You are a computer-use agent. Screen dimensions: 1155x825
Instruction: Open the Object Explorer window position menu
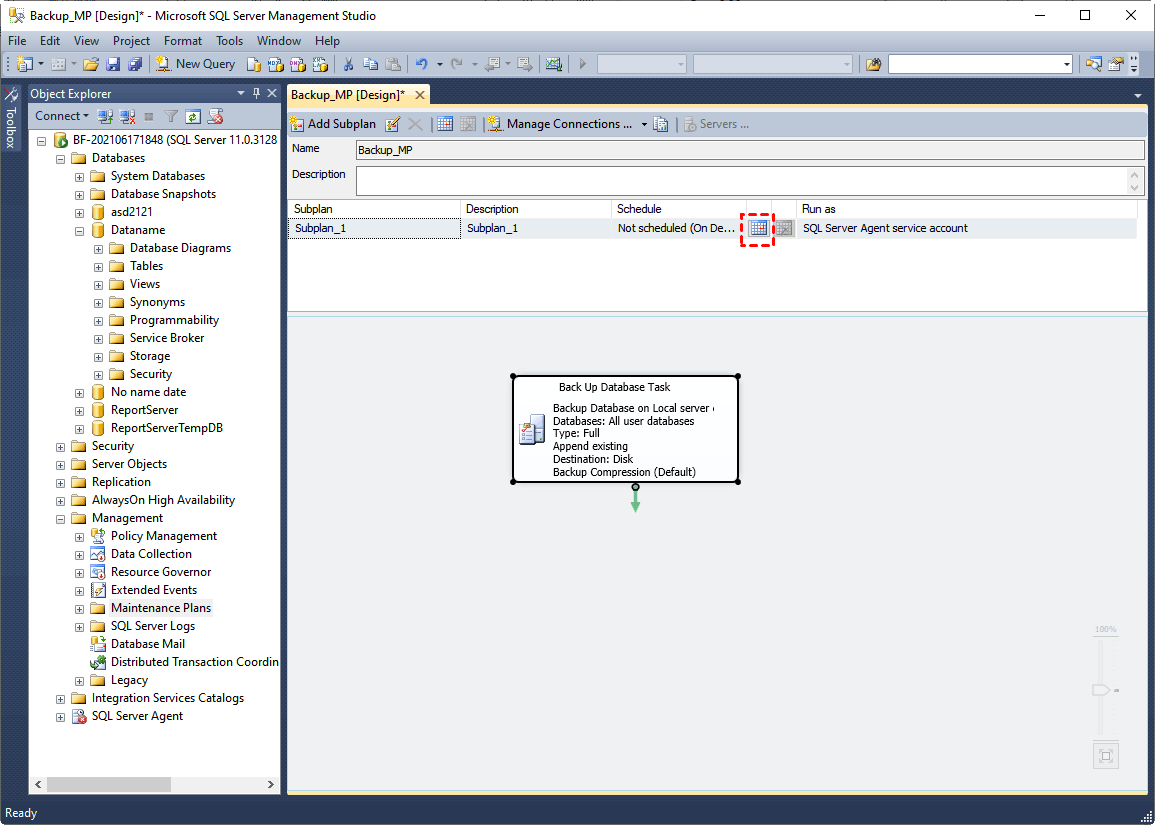click(x=240, y=94)
